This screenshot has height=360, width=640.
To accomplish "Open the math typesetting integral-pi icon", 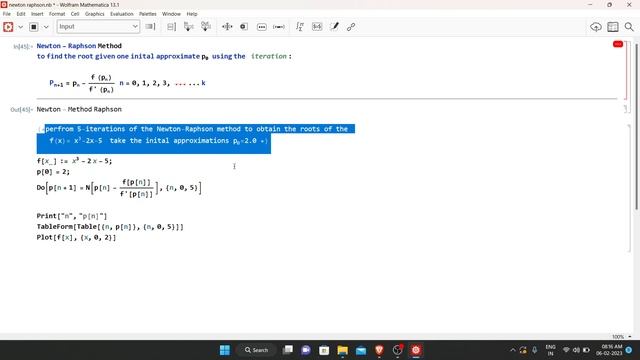I will click(x=300, y=27).
